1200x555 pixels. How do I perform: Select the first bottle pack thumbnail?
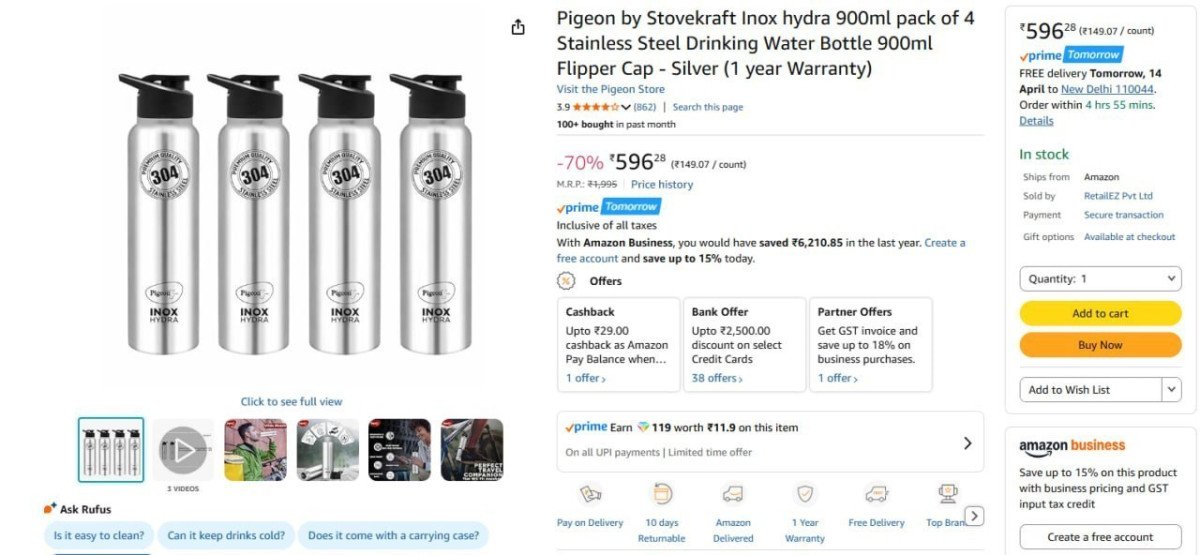111,450
